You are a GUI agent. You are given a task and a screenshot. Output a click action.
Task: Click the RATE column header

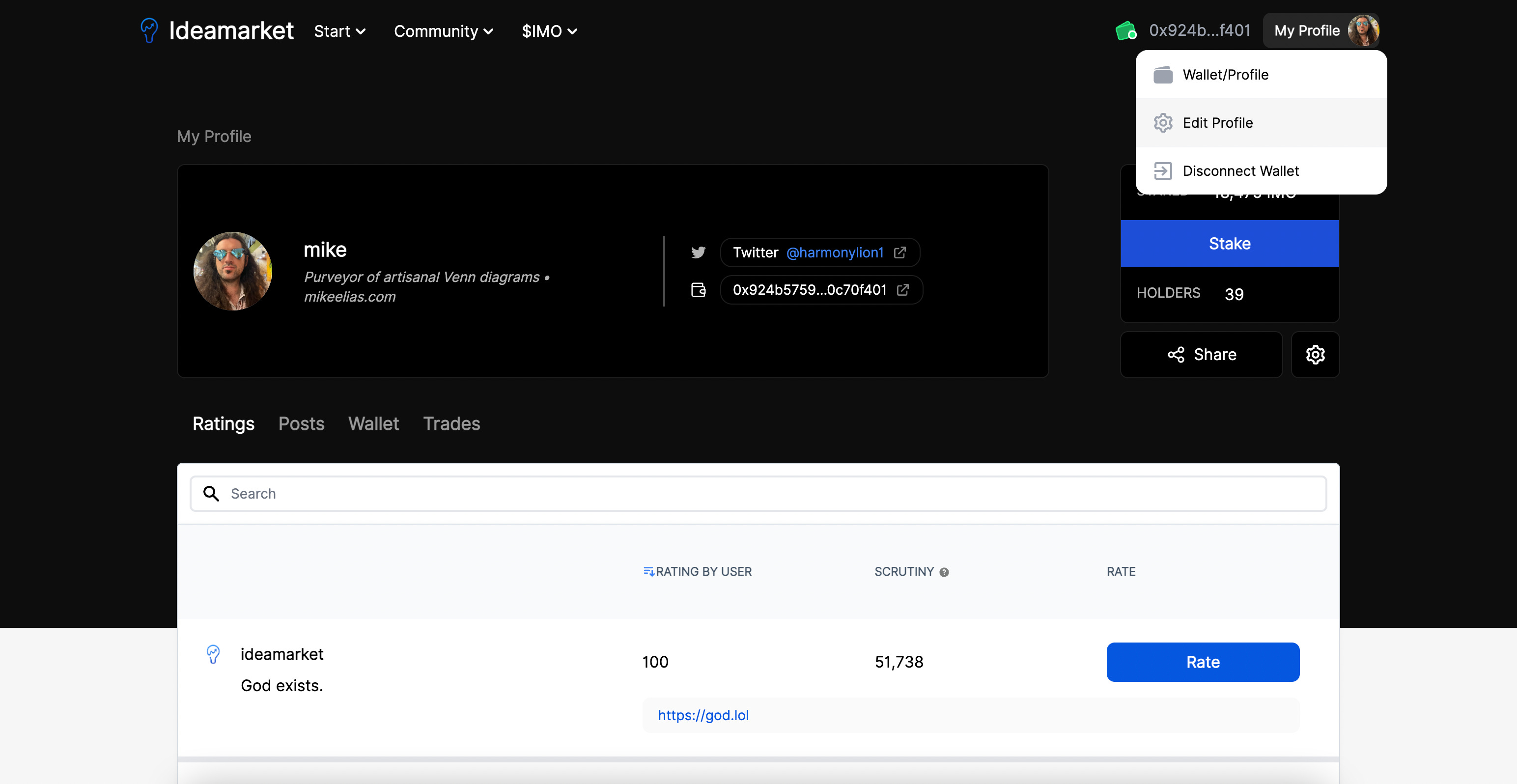(1121, 571)
